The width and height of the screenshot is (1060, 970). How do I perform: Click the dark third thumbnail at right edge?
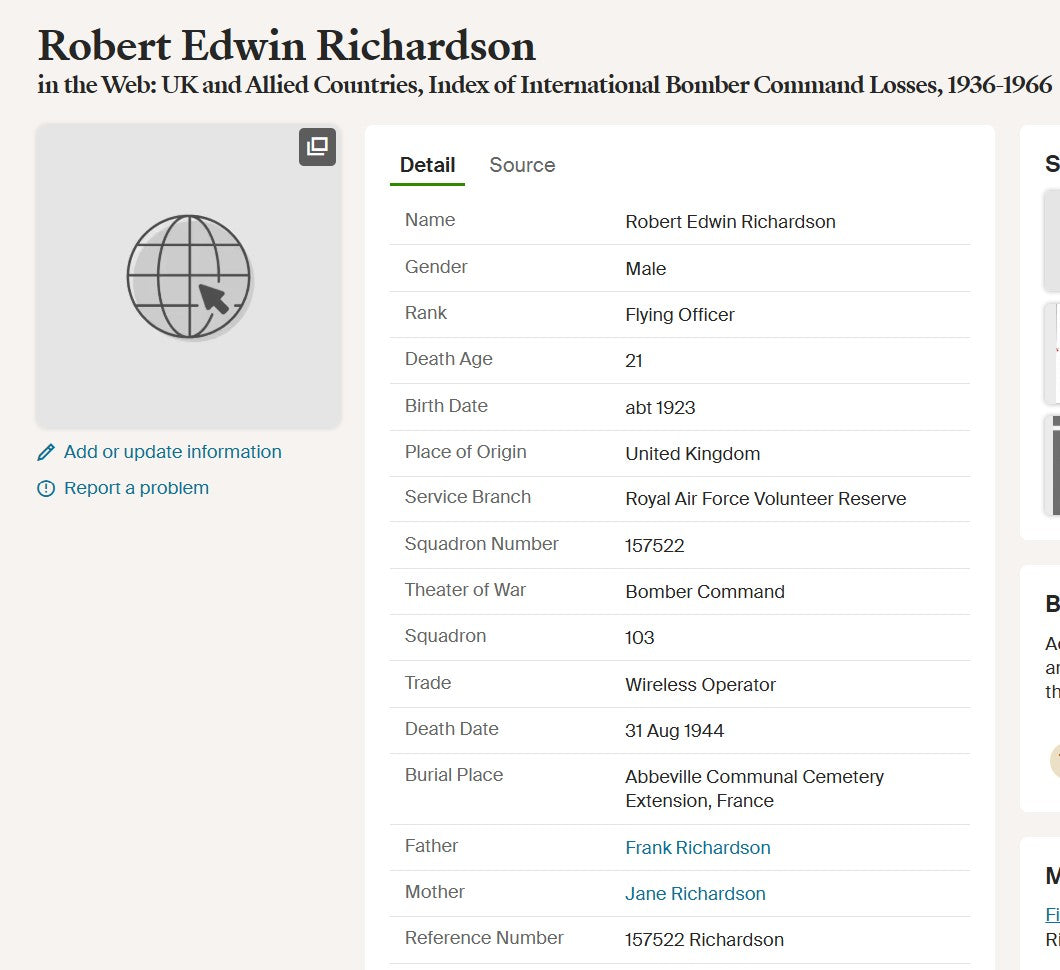point(1053,465)
